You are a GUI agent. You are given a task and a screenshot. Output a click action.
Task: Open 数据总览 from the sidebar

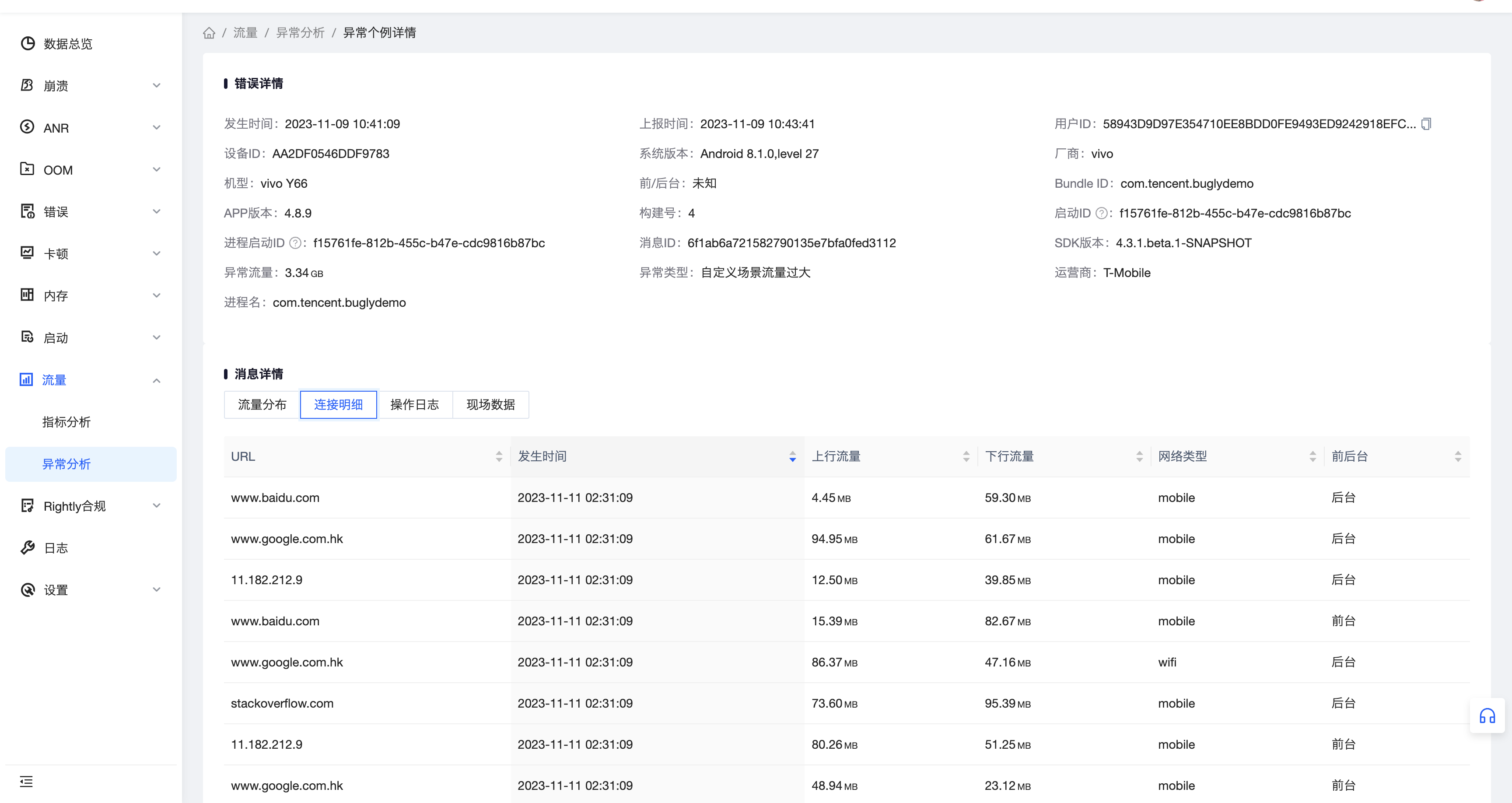tap(67, 44)
